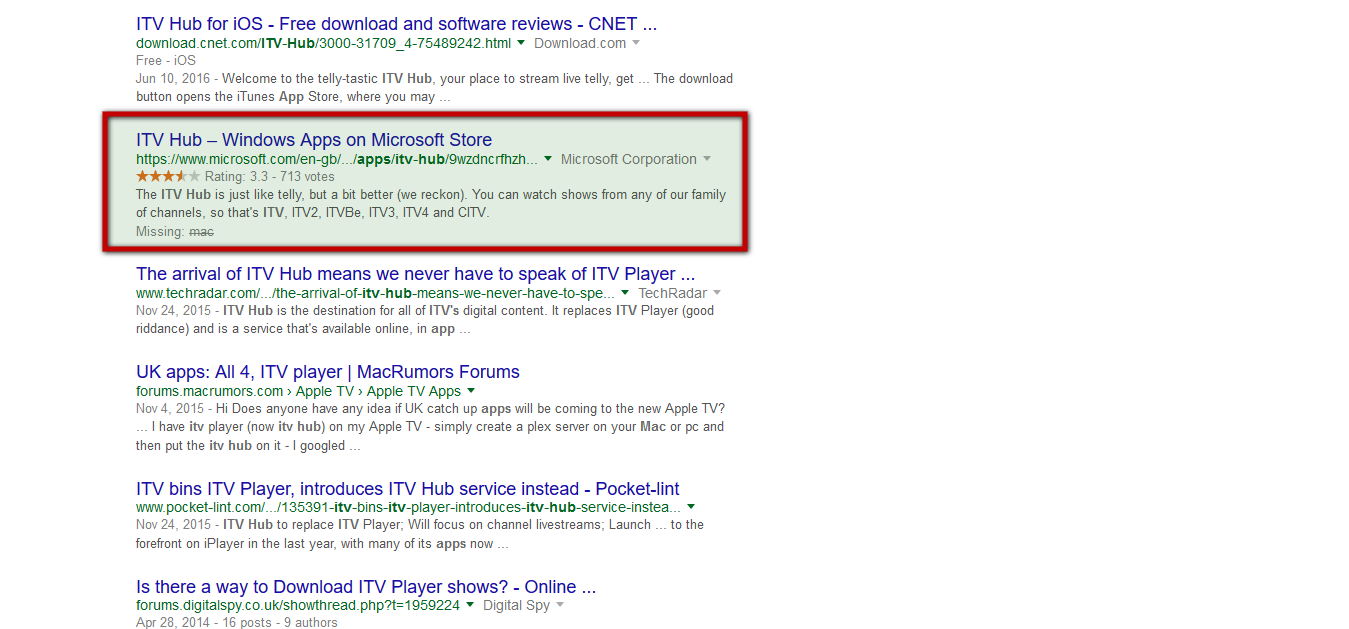Click the pocket-lint.com green URL text

(408, 507)
